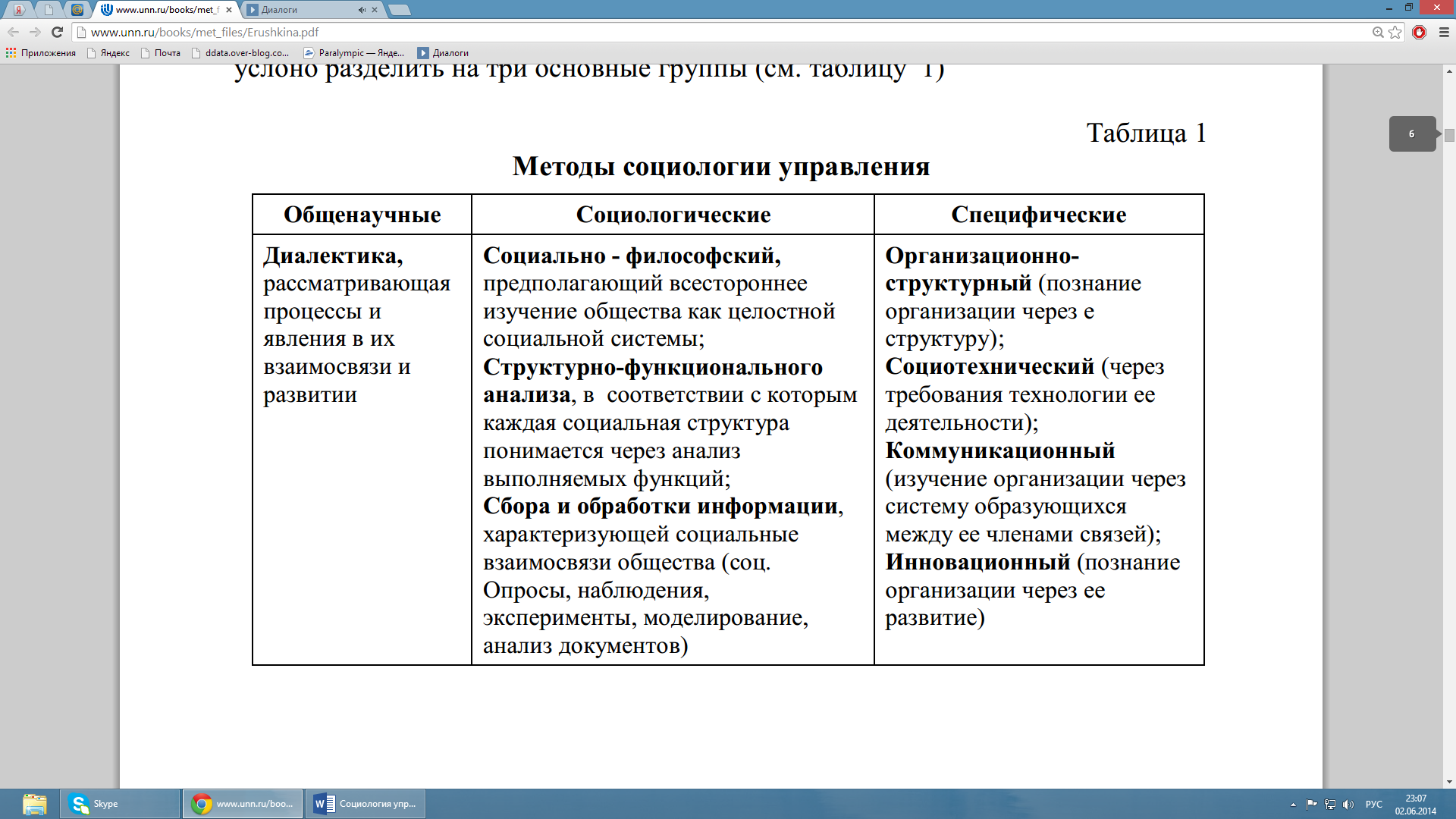Viewport: 1456px width, 819px height.
Task: Bookmark this page with the star icon
Action: pyautogui.click(x=1395, y=32)
